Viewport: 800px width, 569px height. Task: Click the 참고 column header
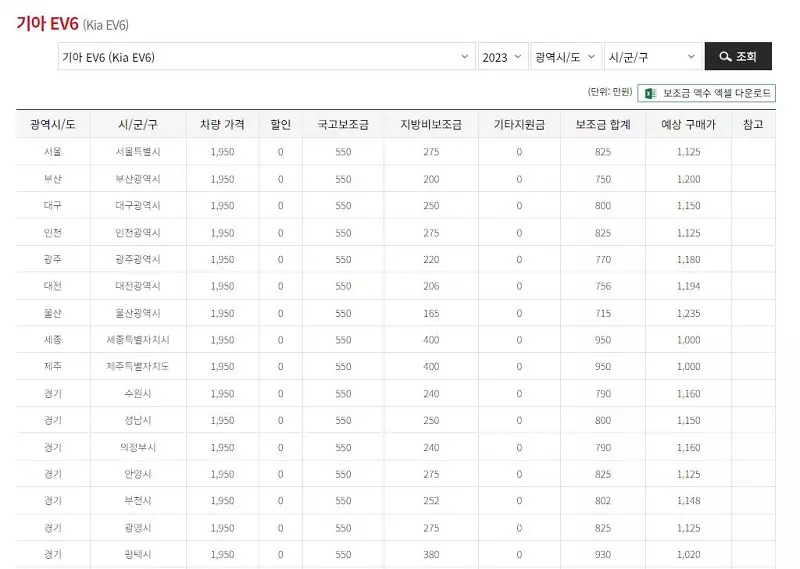coord(753,125)
